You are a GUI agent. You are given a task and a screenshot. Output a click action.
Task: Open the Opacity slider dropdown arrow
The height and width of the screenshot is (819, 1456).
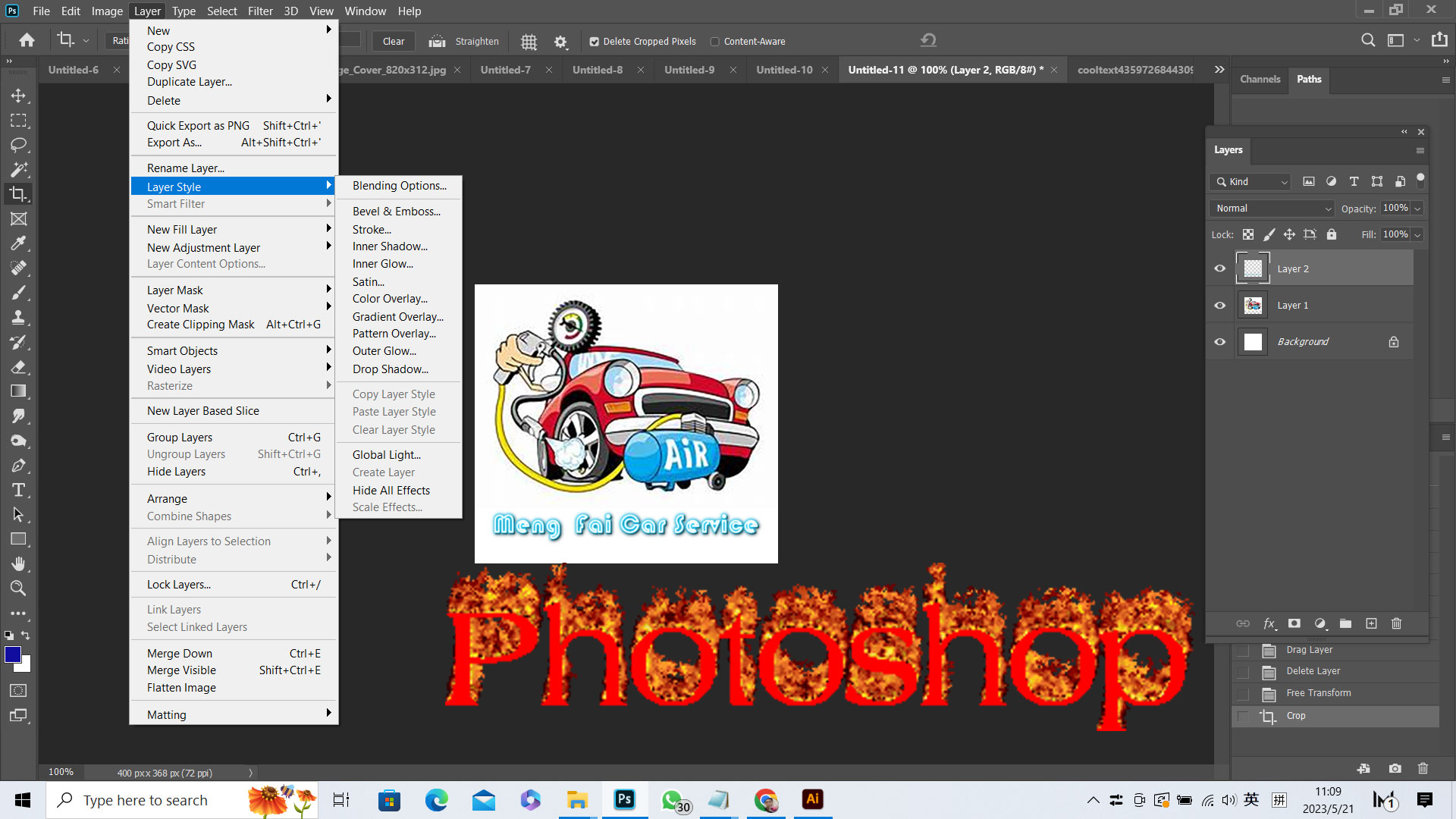1417,209
